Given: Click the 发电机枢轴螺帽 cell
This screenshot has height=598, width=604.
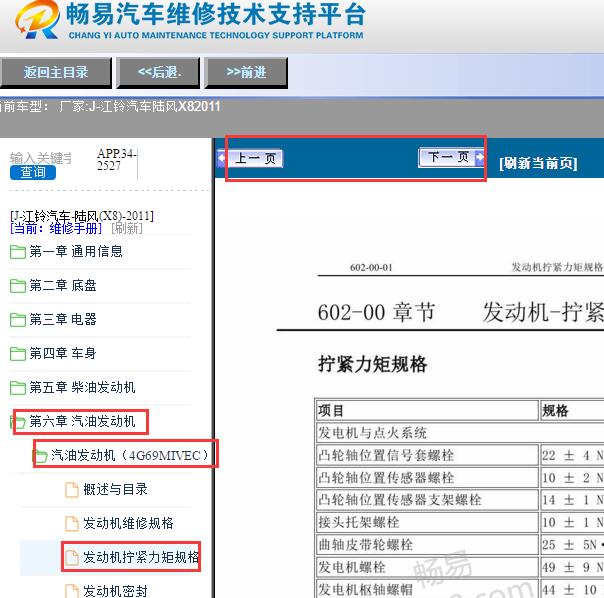Looking at the screenshot, I should coord(427,590).
